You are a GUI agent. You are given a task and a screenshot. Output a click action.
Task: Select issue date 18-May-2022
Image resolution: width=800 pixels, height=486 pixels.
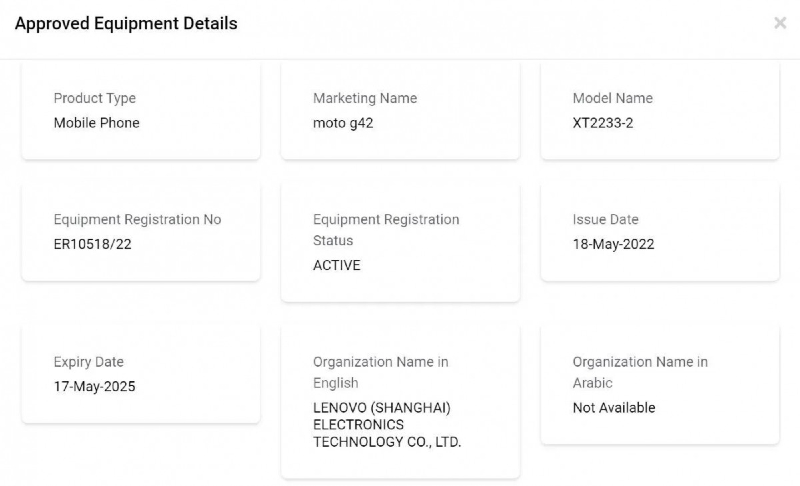point(614,244)
